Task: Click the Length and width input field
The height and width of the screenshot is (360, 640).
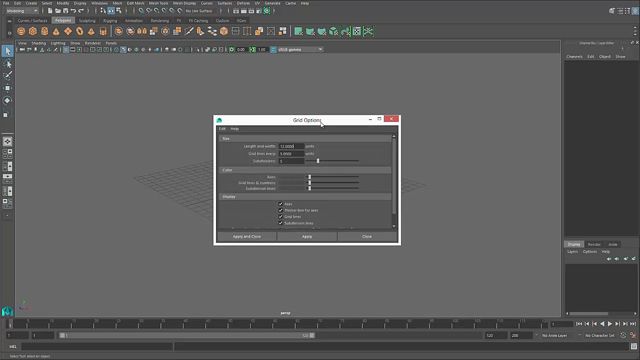Action: tap(291, 146)
